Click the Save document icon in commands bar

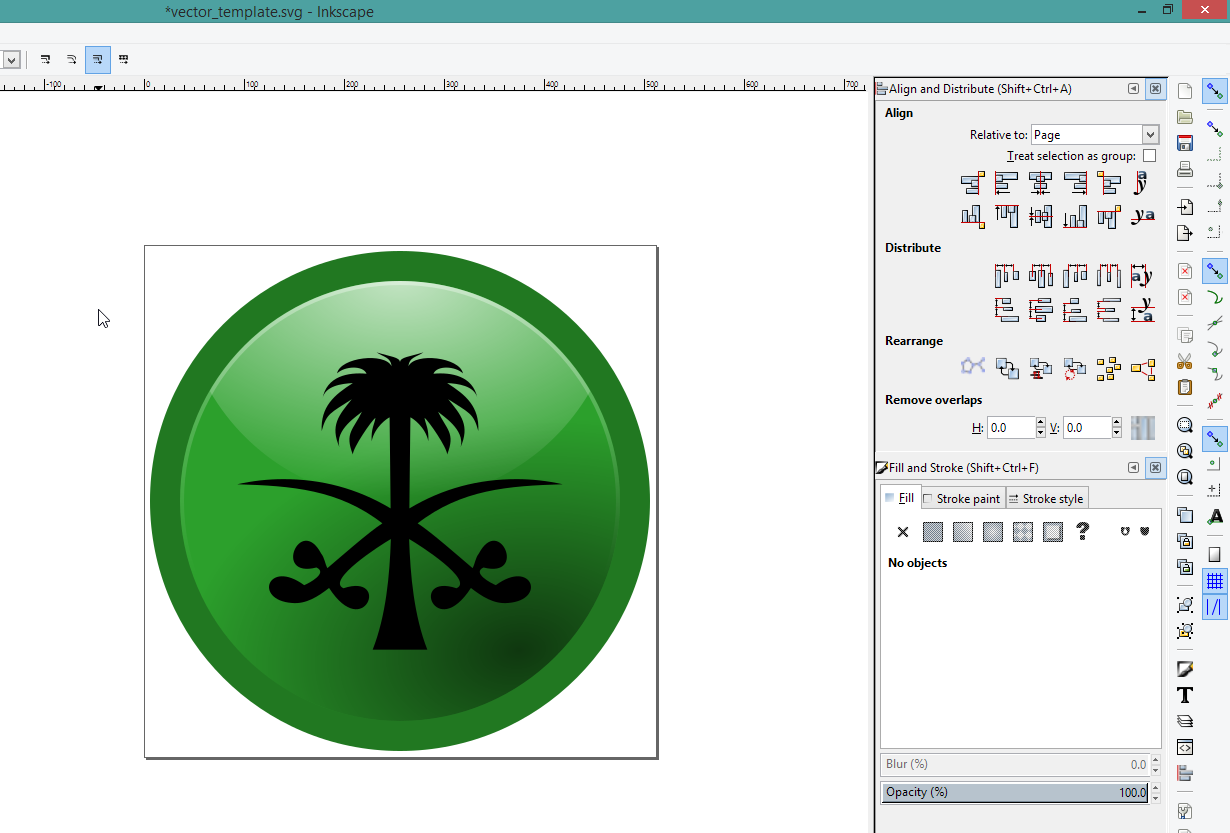(1185, 143)
